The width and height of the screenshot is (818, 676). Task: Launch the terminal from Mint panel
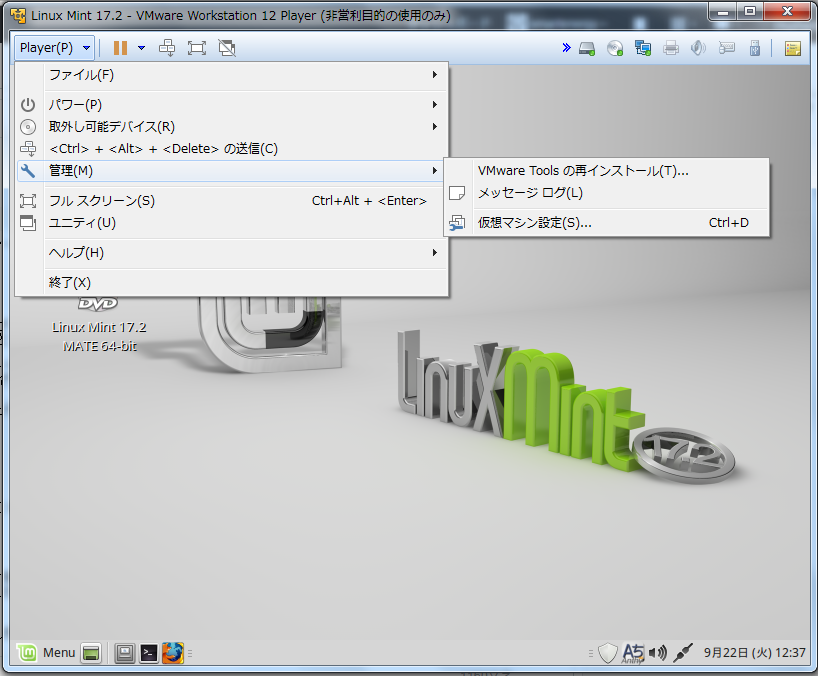[x=149, y=653]
